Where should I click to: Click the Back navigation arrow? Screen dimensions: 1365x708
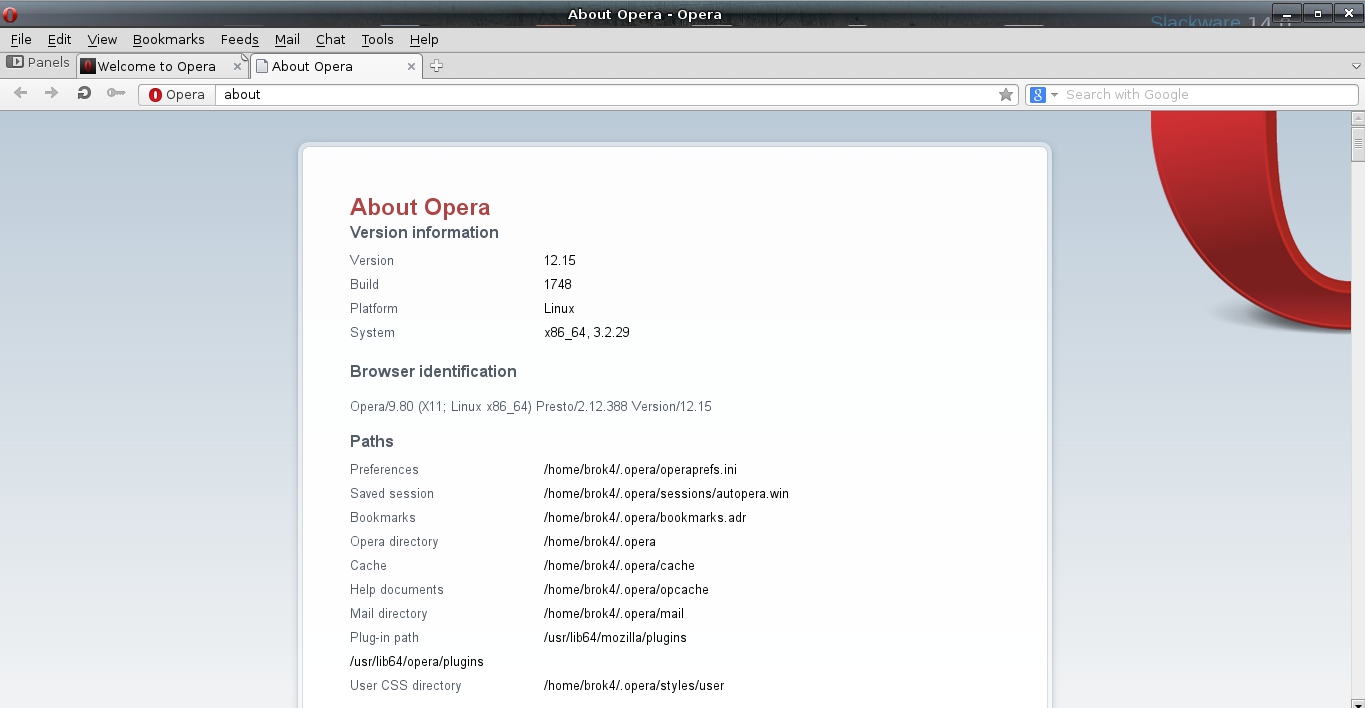pos(20,94)
